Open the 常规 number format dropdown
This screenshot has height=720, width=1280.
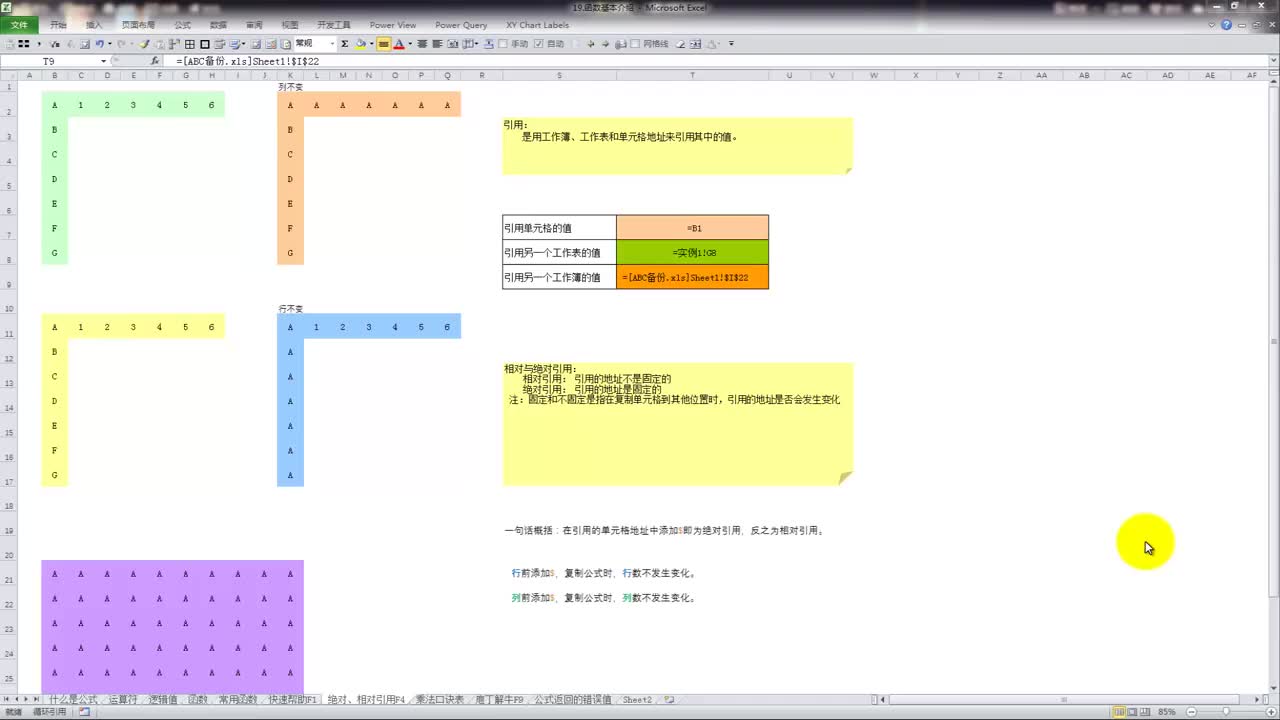point(332,44)
